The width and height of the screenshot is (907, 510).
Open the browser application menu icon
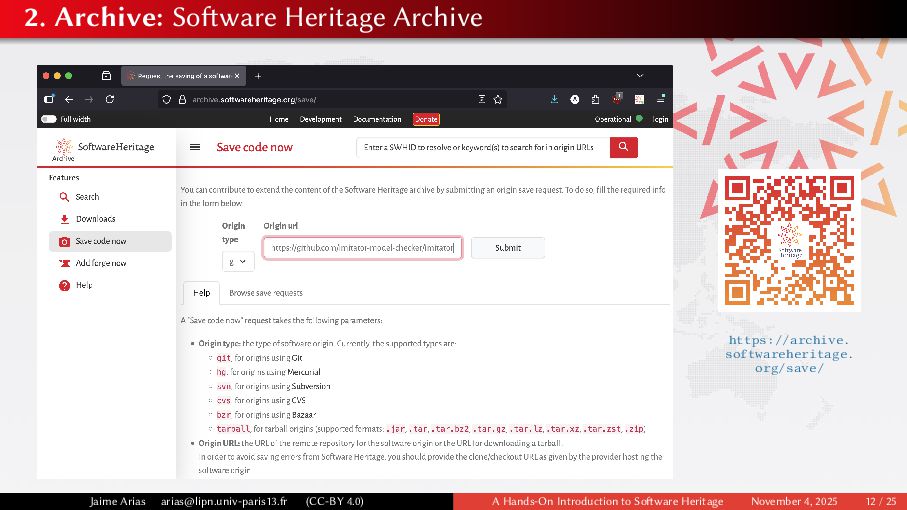(x=661, y=99)
